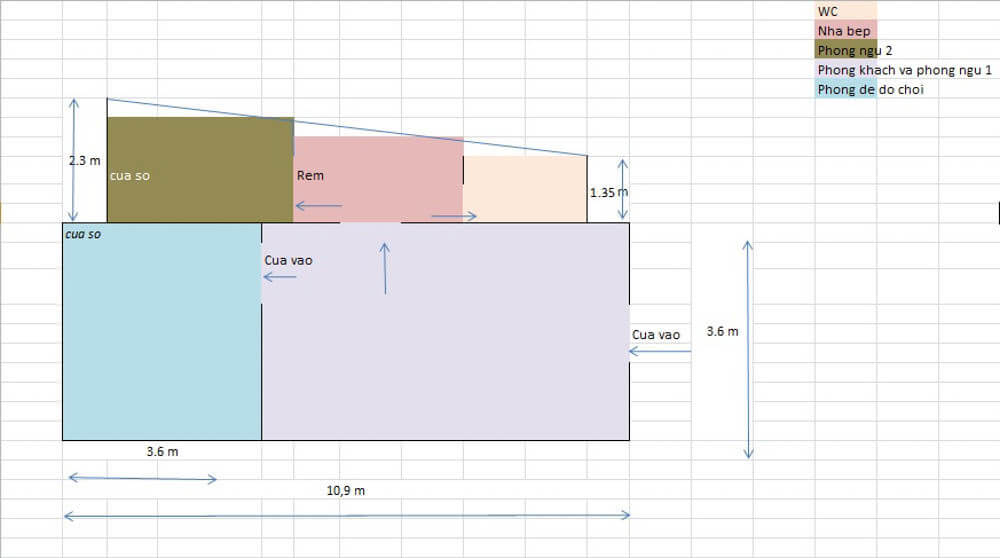Select the 1.35 m vertical dimension arrow
This screenshot has width=1000, height=558.
623,189
